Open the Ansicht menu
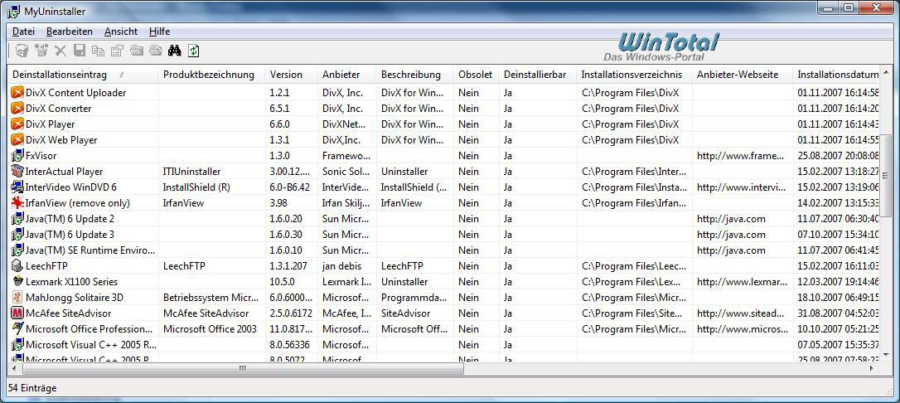The width and height of the screenshot is (900, 403). click(x=121, y=32)
